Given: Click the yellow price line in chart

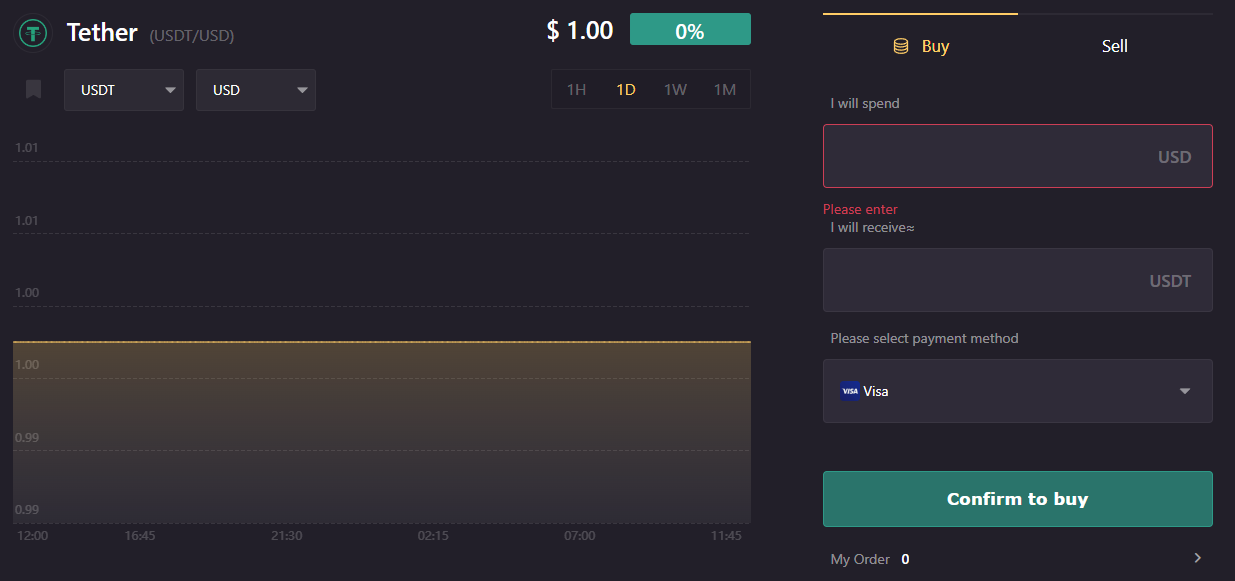Looking at the screenshot, I should (380, 342).
